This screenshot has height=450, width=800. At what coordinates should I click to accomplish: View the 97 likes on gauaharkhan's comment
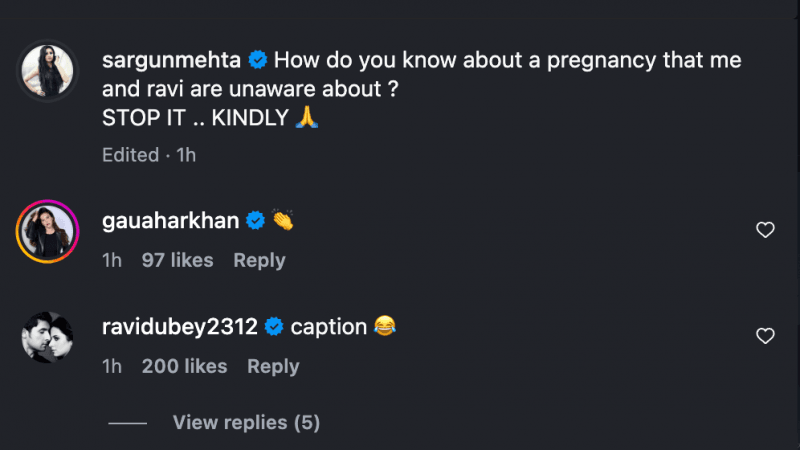tap(177, 260)
